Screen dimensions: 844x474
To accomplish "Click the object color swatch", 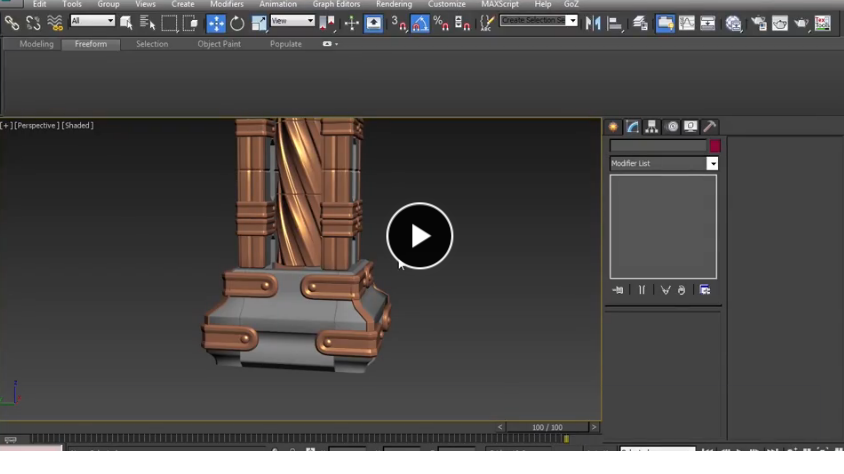I will 715,146.
